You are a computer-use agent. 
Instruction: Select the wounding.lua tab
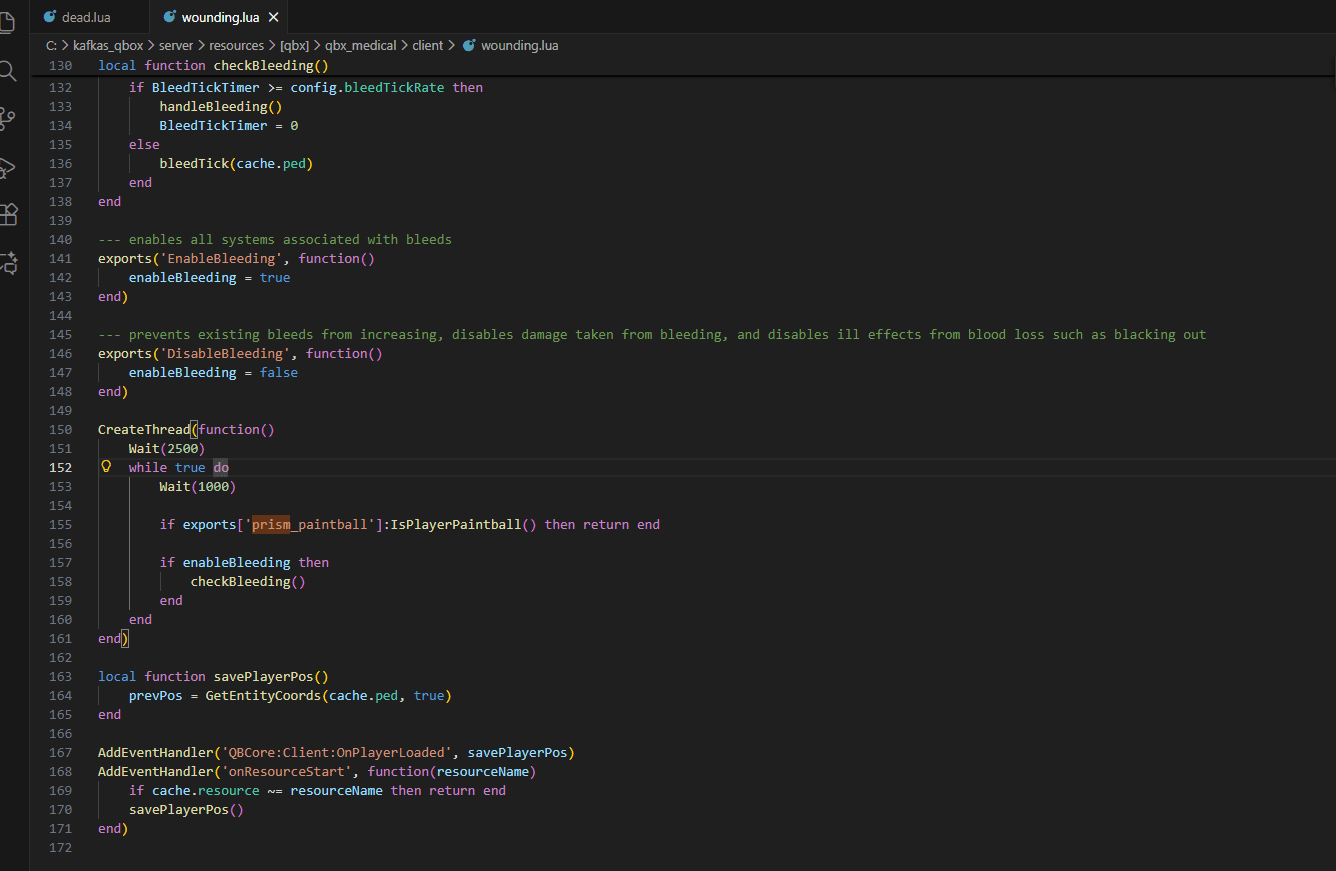220,17
